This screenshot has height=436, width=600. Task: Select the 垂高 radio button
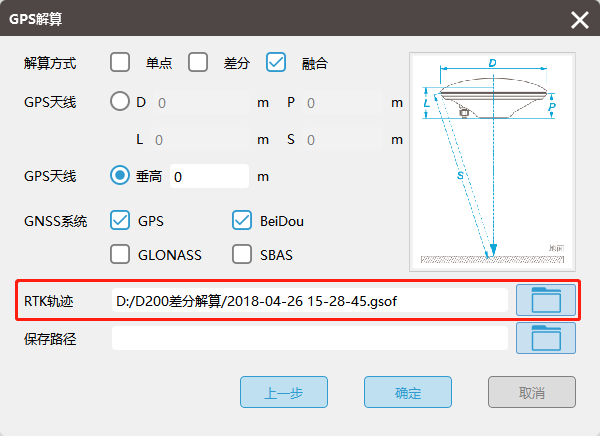[x=120, y=176]
